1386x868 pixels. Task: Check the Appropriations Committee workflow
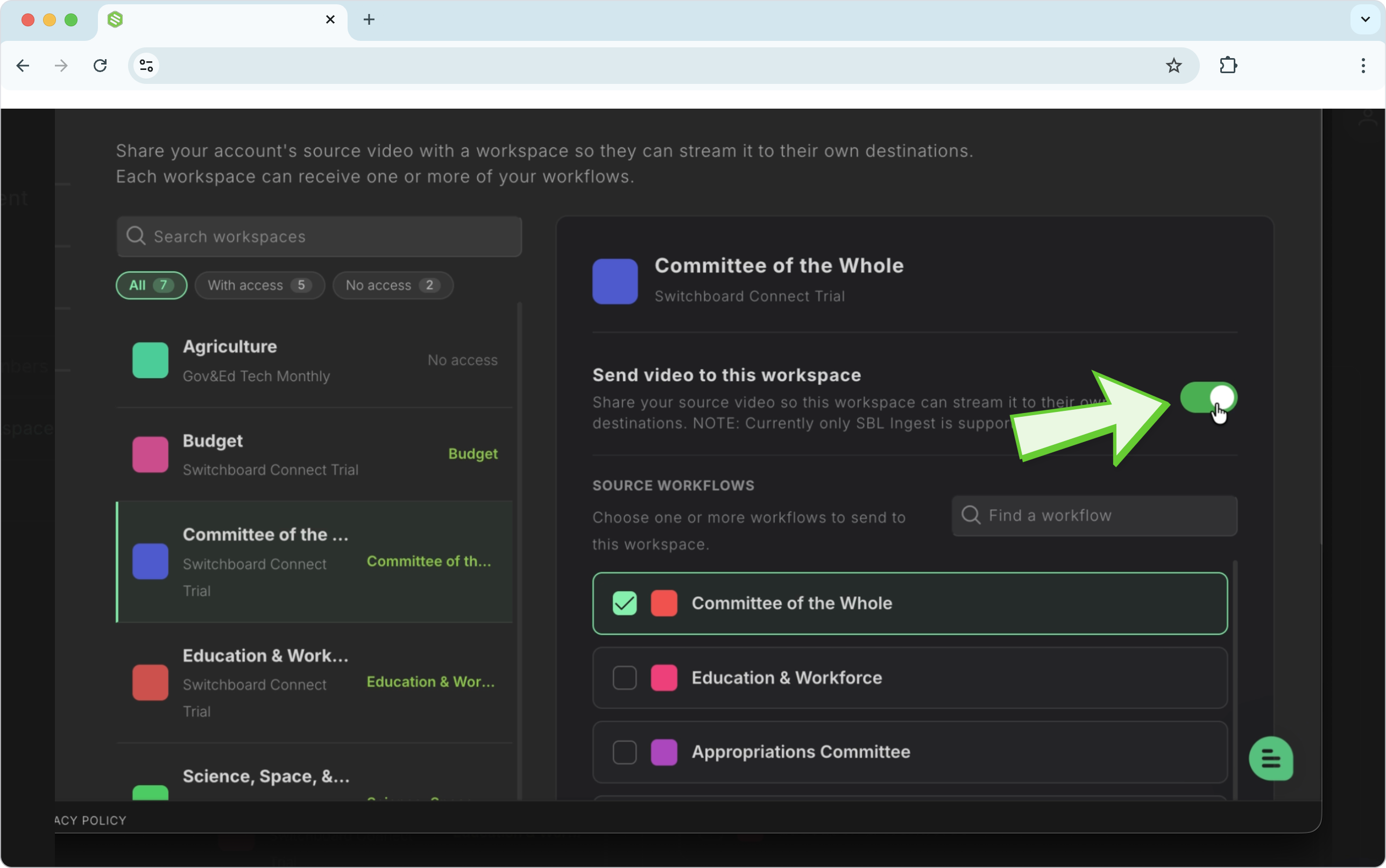point(625,752)
